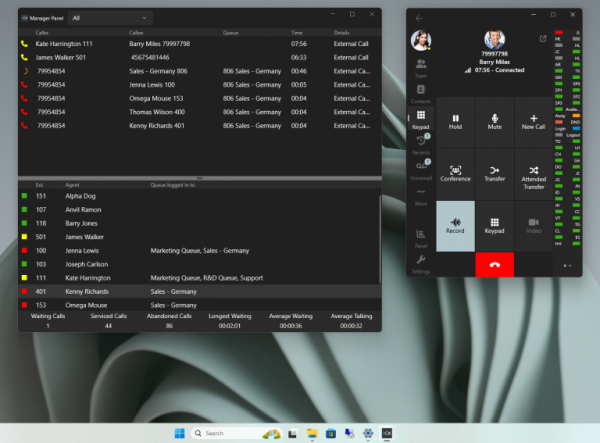Click red phone icon on Thomas Wilson 400 call
Viewport: 600px width, 443px height.
click(24, 112)
